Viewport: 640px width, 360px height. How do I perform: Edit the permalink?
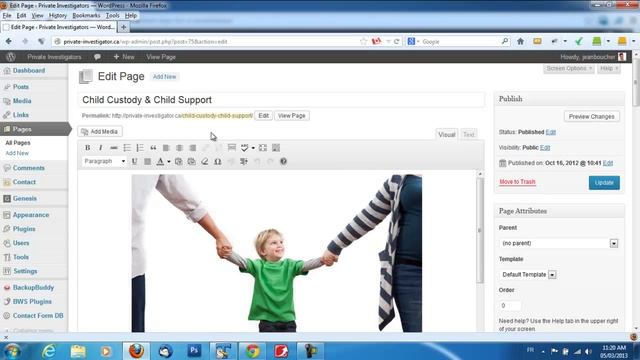(264, 116)
